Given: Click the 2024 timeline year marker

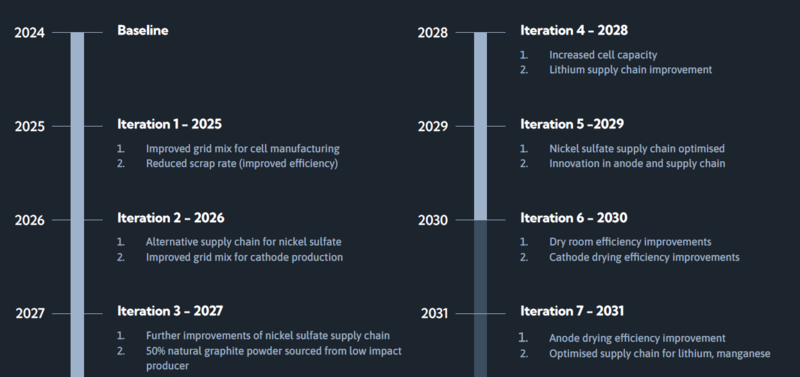Looking at the screenshot, I should tap(30, 33).
